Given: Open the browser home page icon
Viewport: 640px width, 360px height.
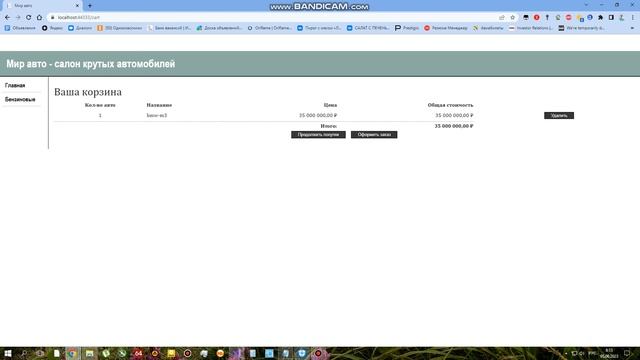Looking at the screenshot, I should pos(39,18).
